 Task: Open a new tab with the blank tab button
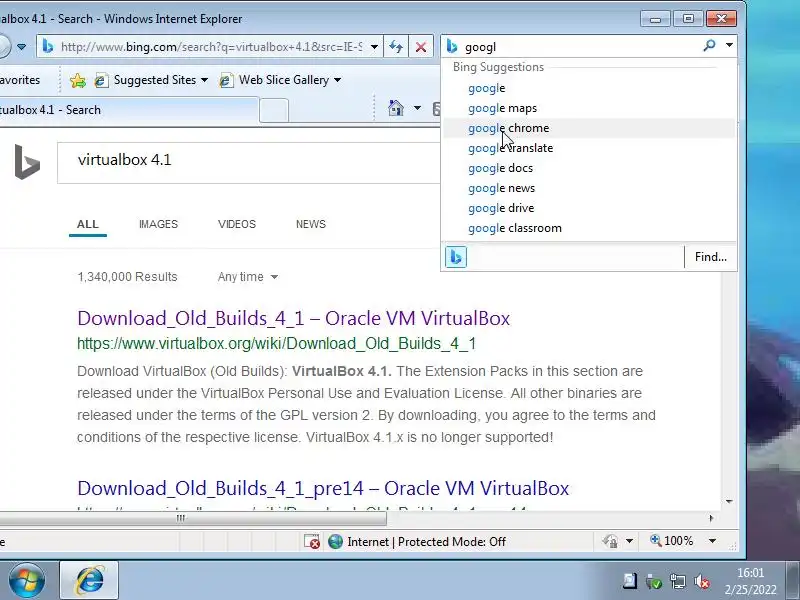tap(274, 110)
